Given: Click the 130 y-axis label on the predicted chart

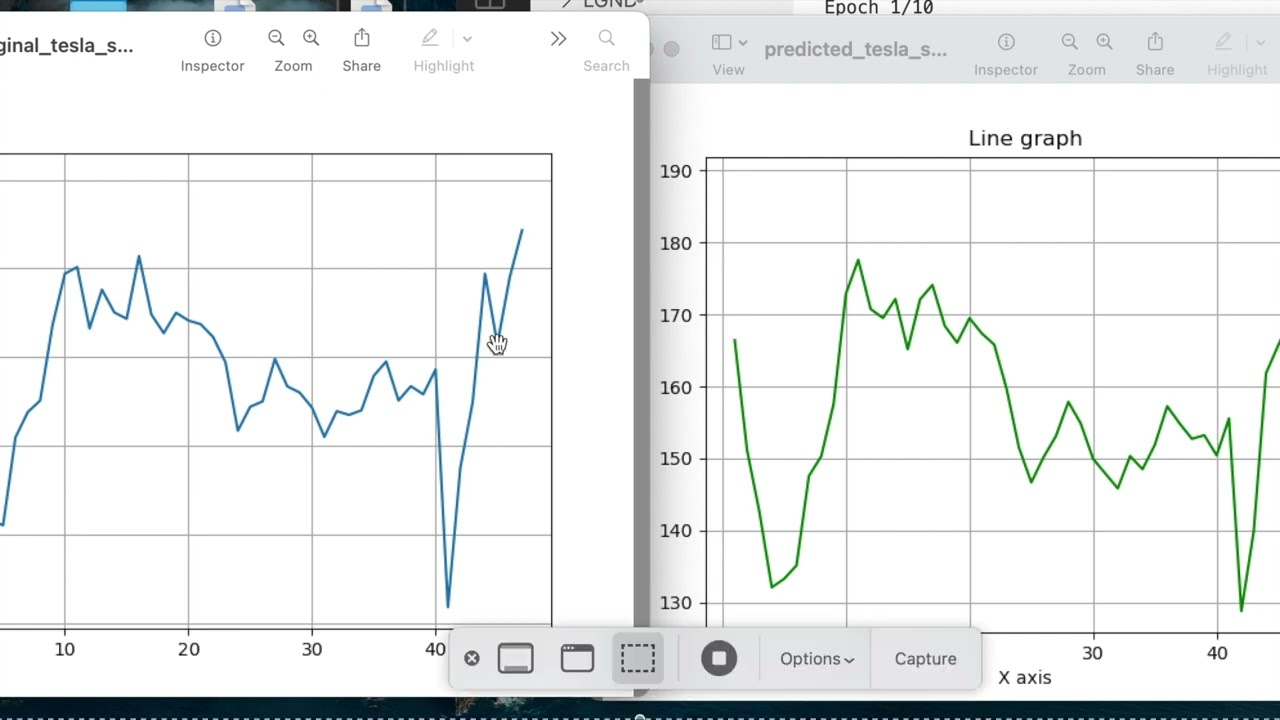Looking at the screenshot, I should [676, 603].
